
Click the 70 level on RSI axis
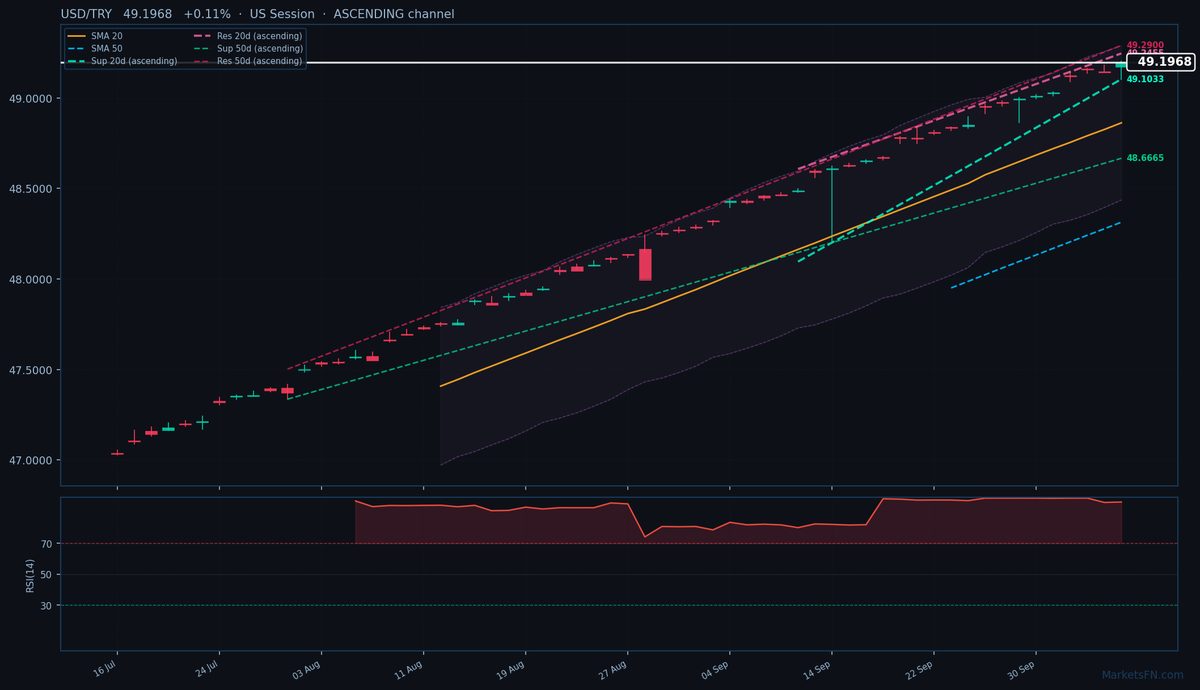[45, 544]
